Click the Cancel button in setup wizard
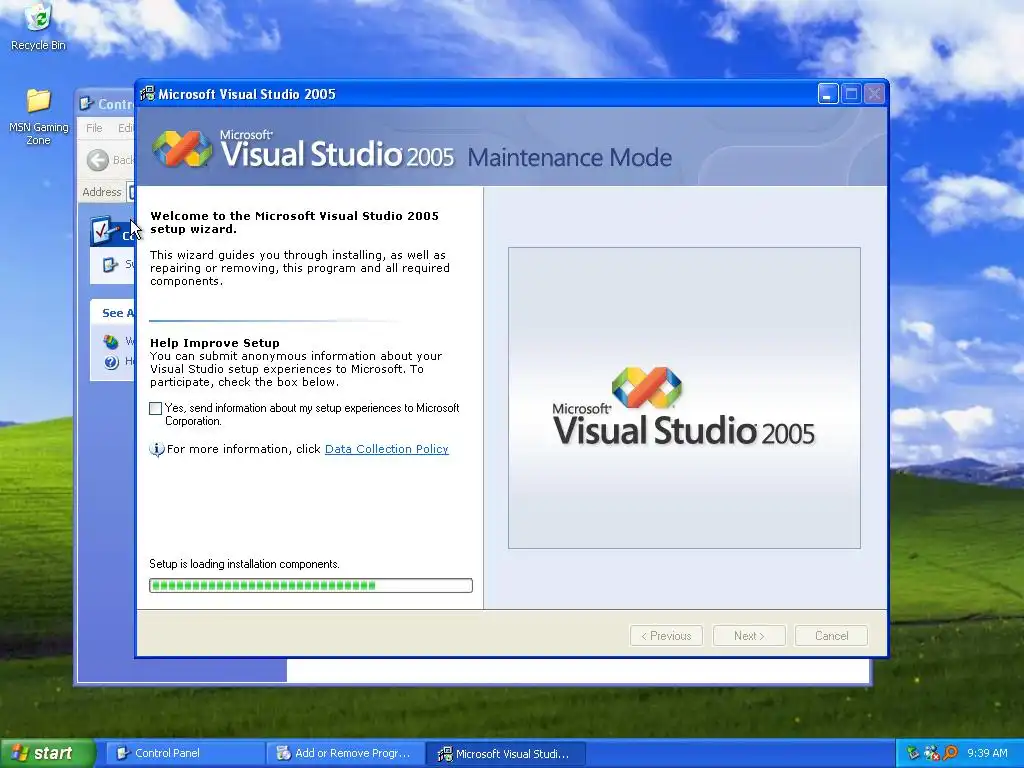Screen dimensions: 1024x768 831,636
